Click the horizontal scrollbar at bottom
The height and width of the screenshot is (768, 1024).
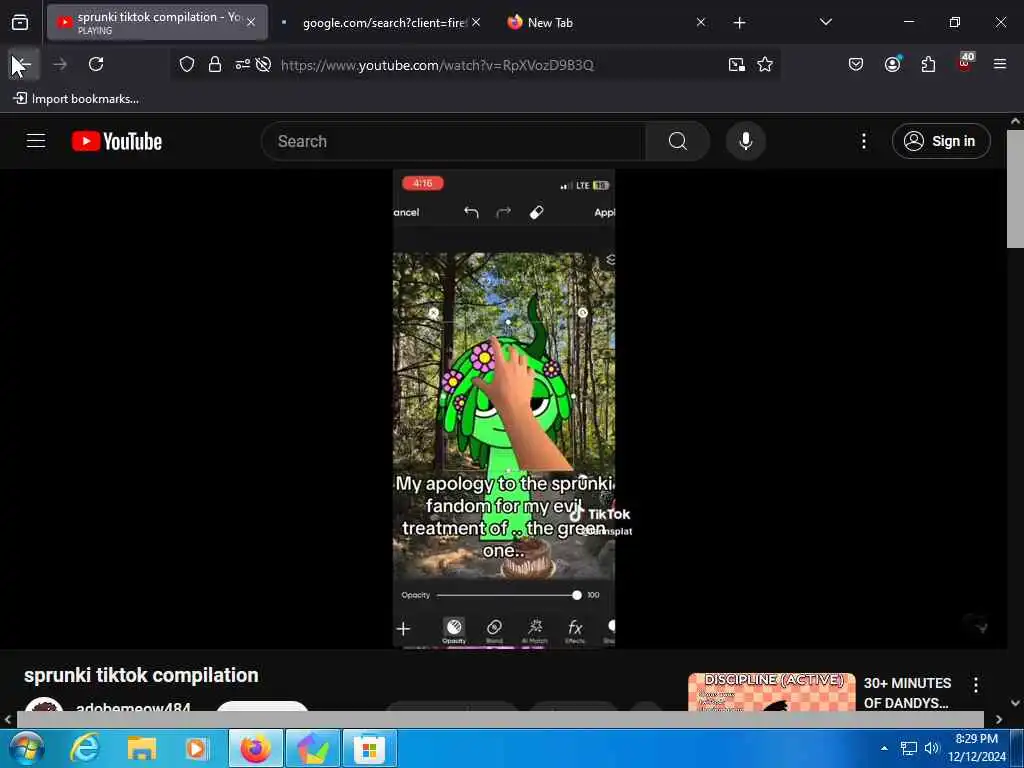tap(500, 719)
